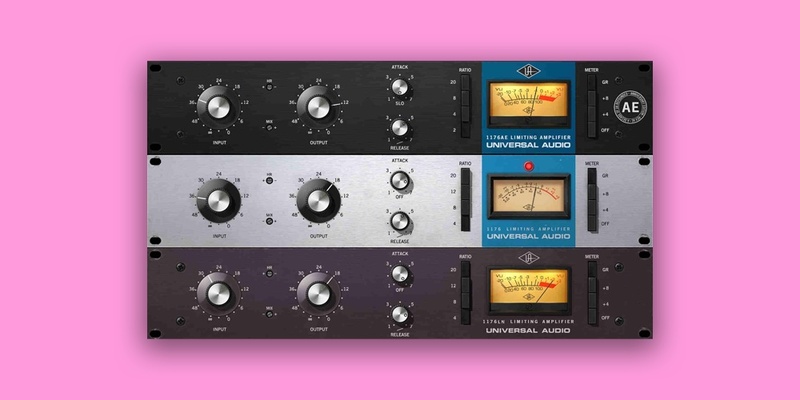Set 1176LN meter to GR
The image size is (800, 400).
pyautogui.click(x=592, y=270)
